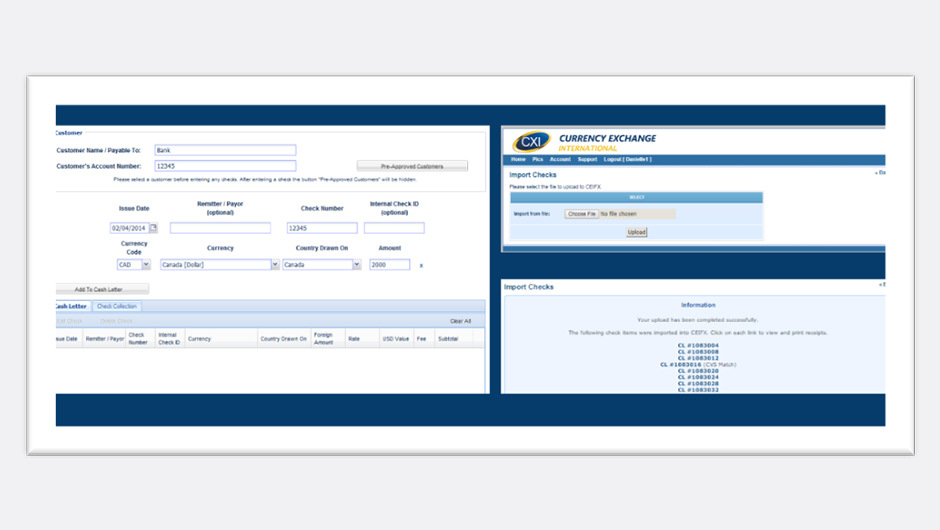Open receipt link CL #1083020
The width and height of the screenshot is (940, 530).
pyautogui.click(x=698, y=371)
